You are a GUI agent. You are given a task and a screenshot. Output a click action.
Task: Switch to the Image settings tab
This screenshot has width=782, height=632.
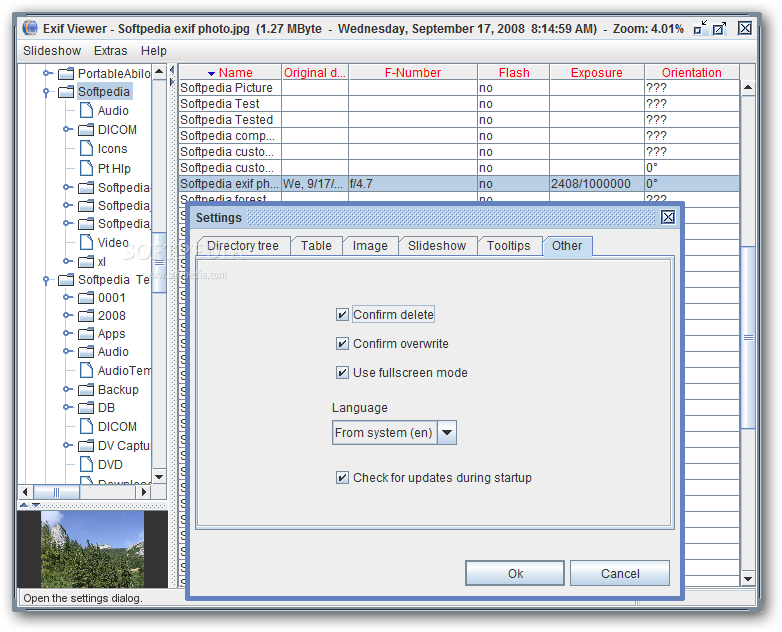(370, 246)
